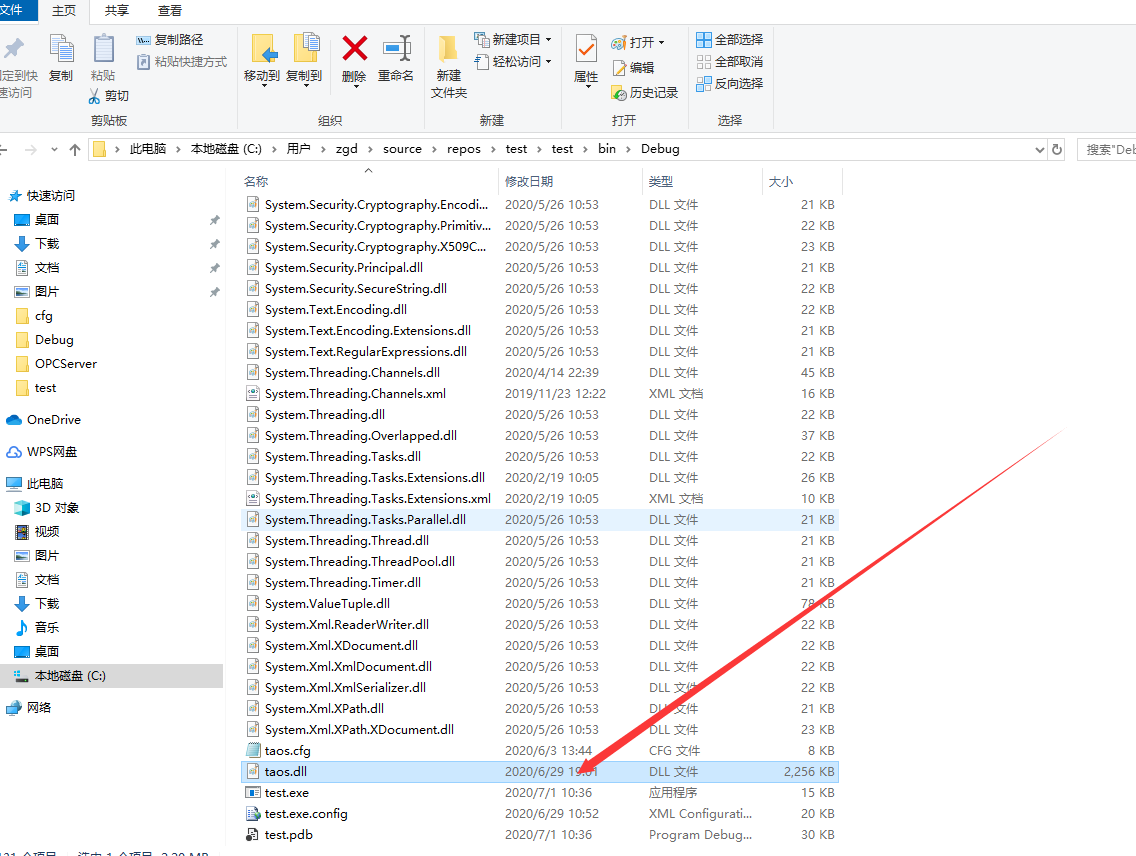Pin current folder to Quick Access
This screenshot has width=1136, height=856.
(16, 62)
